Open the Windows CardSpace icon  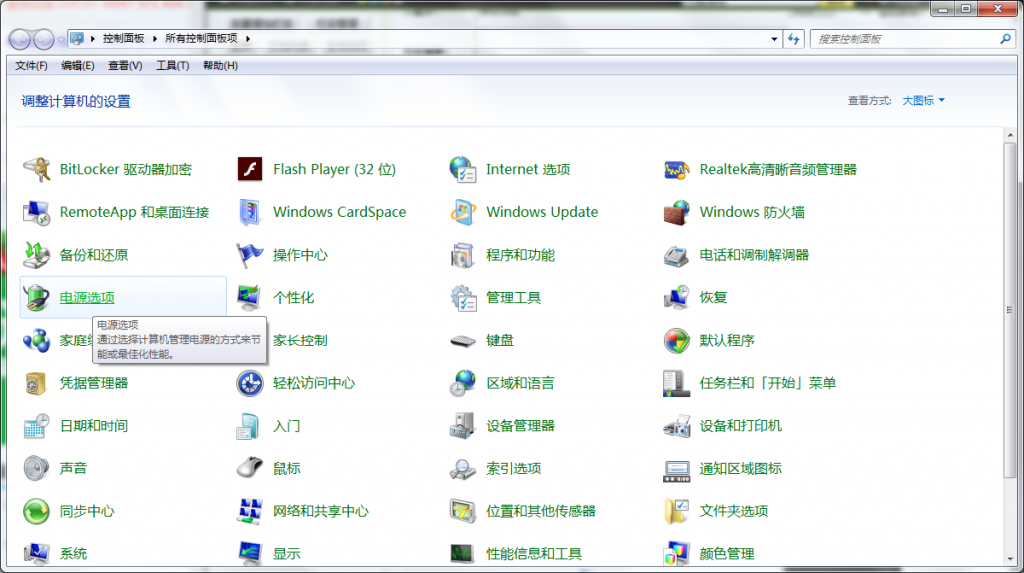tap(249, 212)
